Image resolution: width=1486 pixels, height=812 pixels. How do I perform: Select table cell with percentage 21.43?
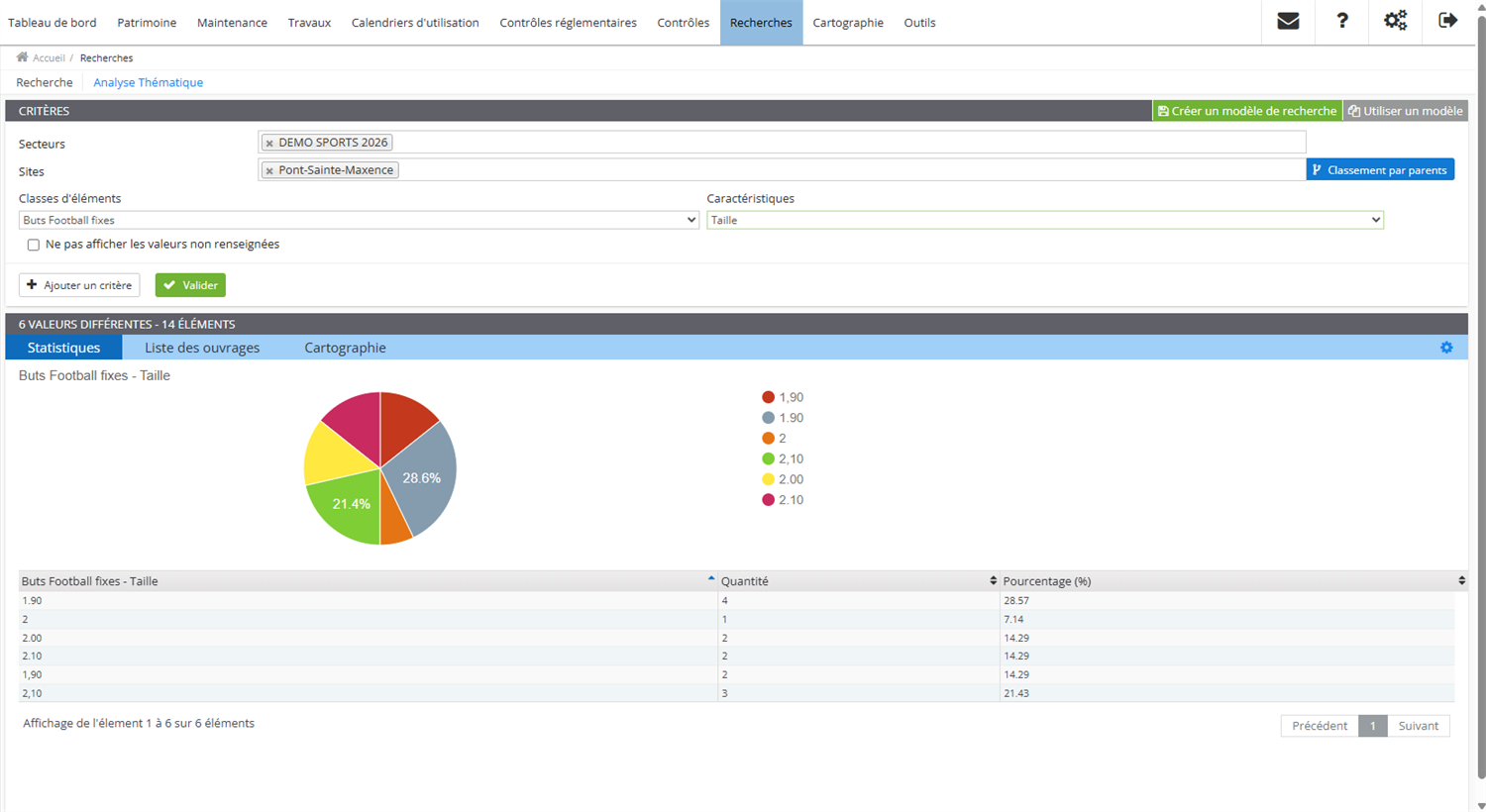pos(1226,693)
